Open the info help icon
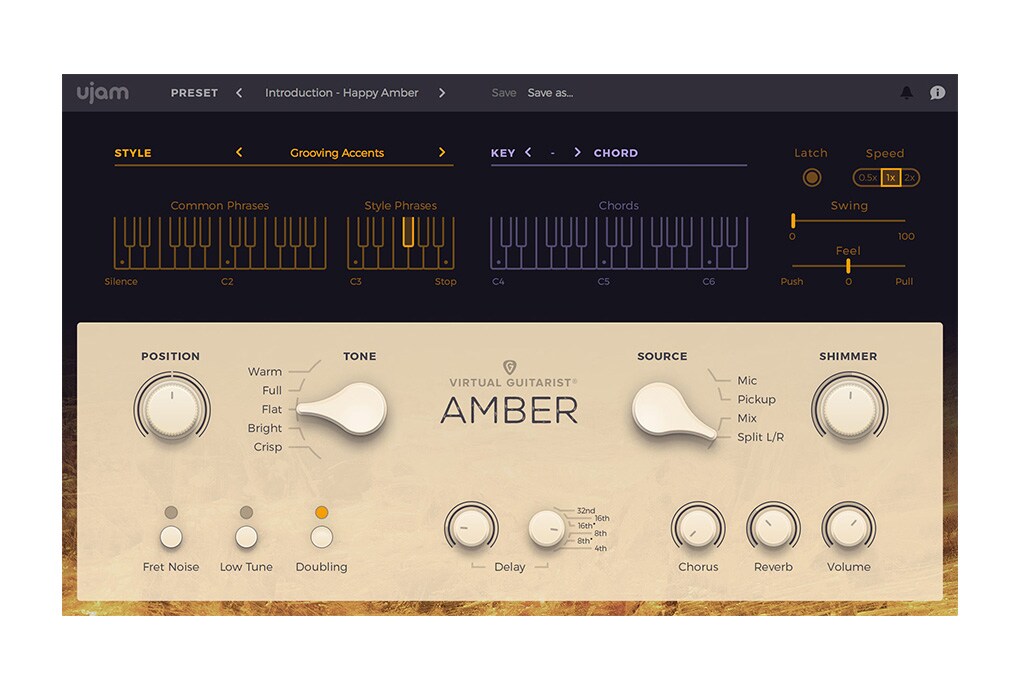This screenshot has width=1020, height=690. pyautogui.click(x=937, y=93)
